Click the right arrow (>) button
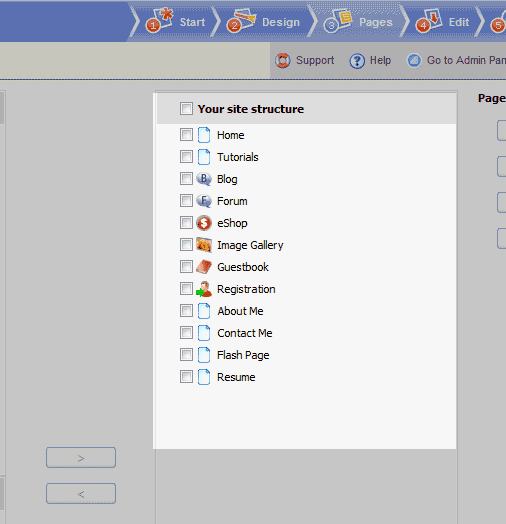The width and height of the screenshot is (506, 524). 81,457
